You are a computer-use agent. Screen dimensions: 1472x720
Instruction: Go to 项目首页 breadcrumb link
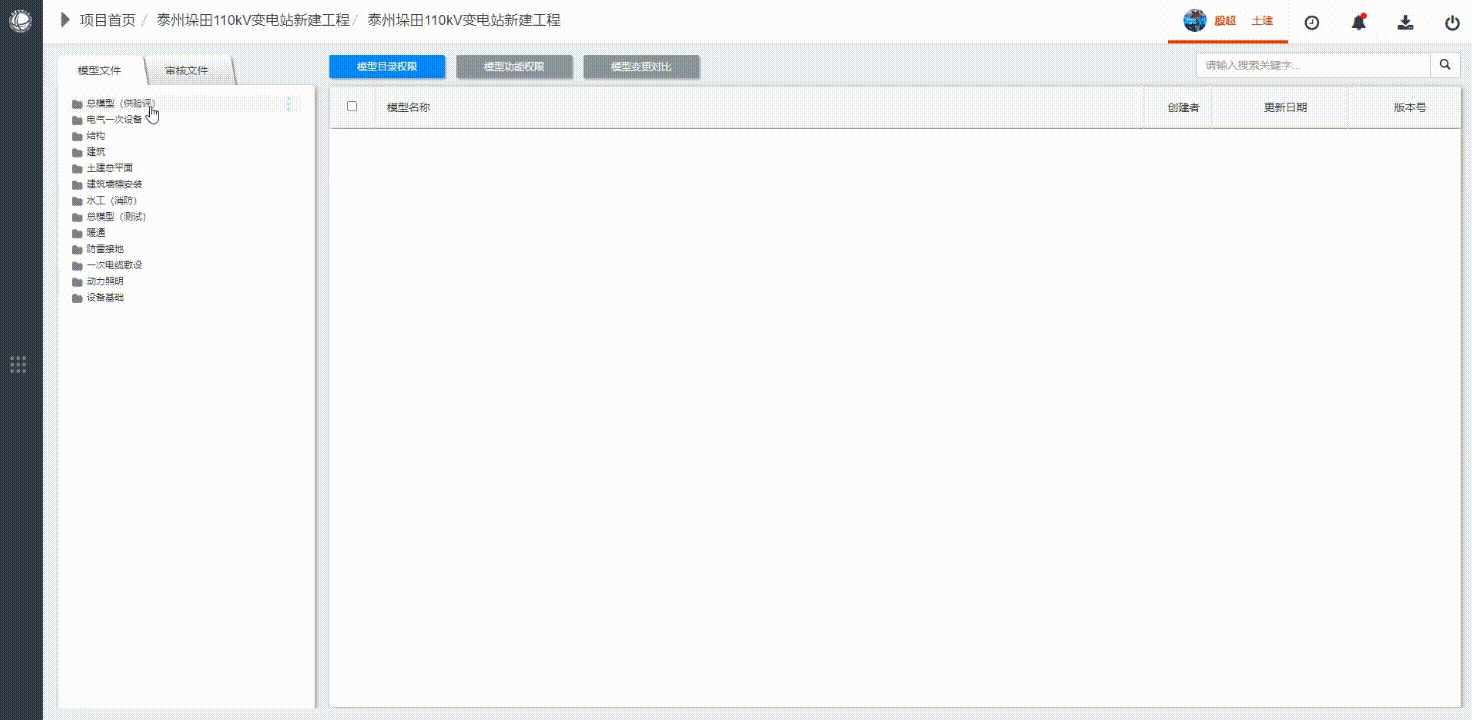[x=107, y=20]
